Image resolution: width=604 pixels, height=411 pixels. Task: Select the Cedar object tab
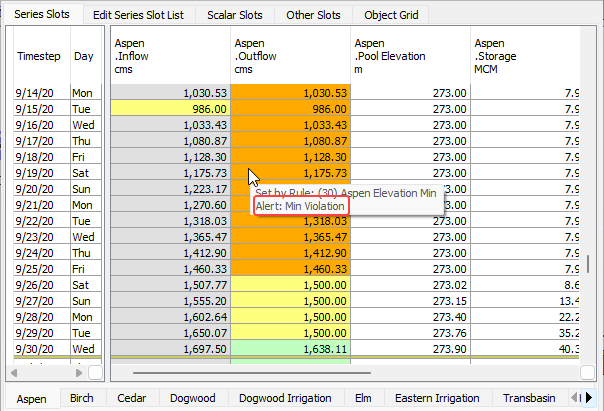pyautogui.click(x=131, y=398)
